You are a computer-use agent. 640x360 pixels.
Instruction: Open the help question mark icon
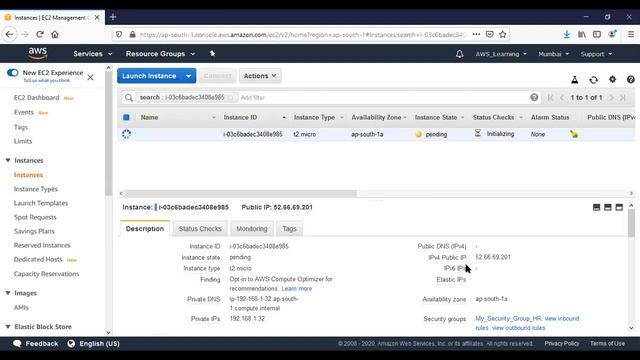[631, 79]
